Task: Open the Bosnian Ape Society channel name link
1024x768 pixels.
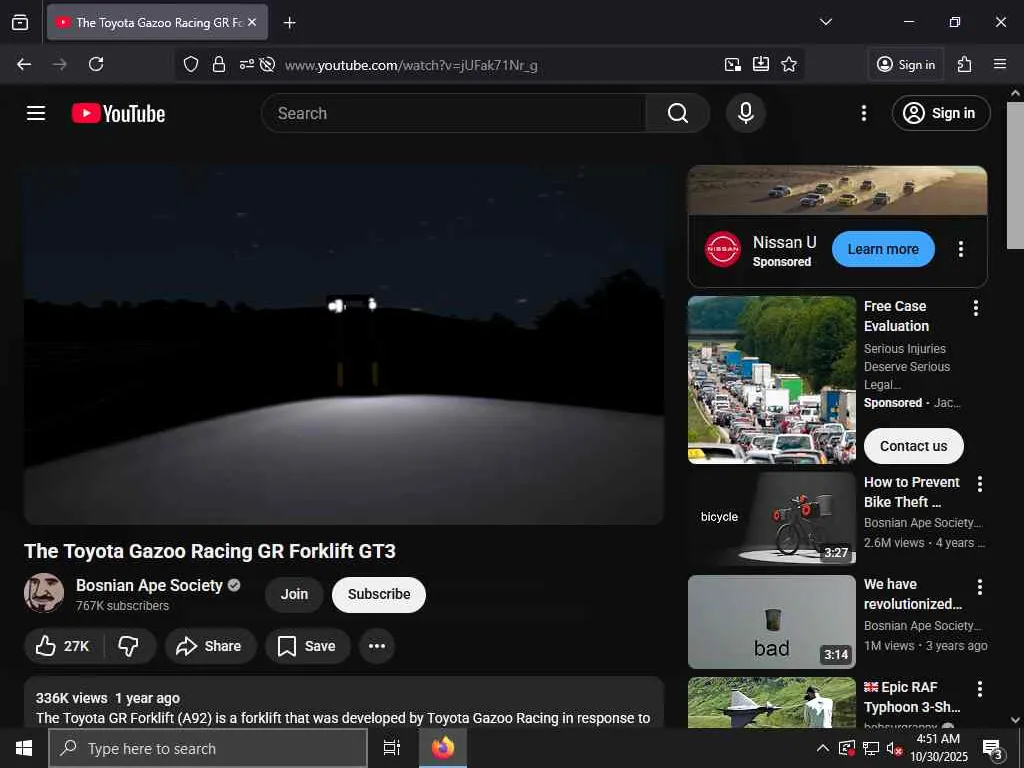Action: click(x=149, y=585)
